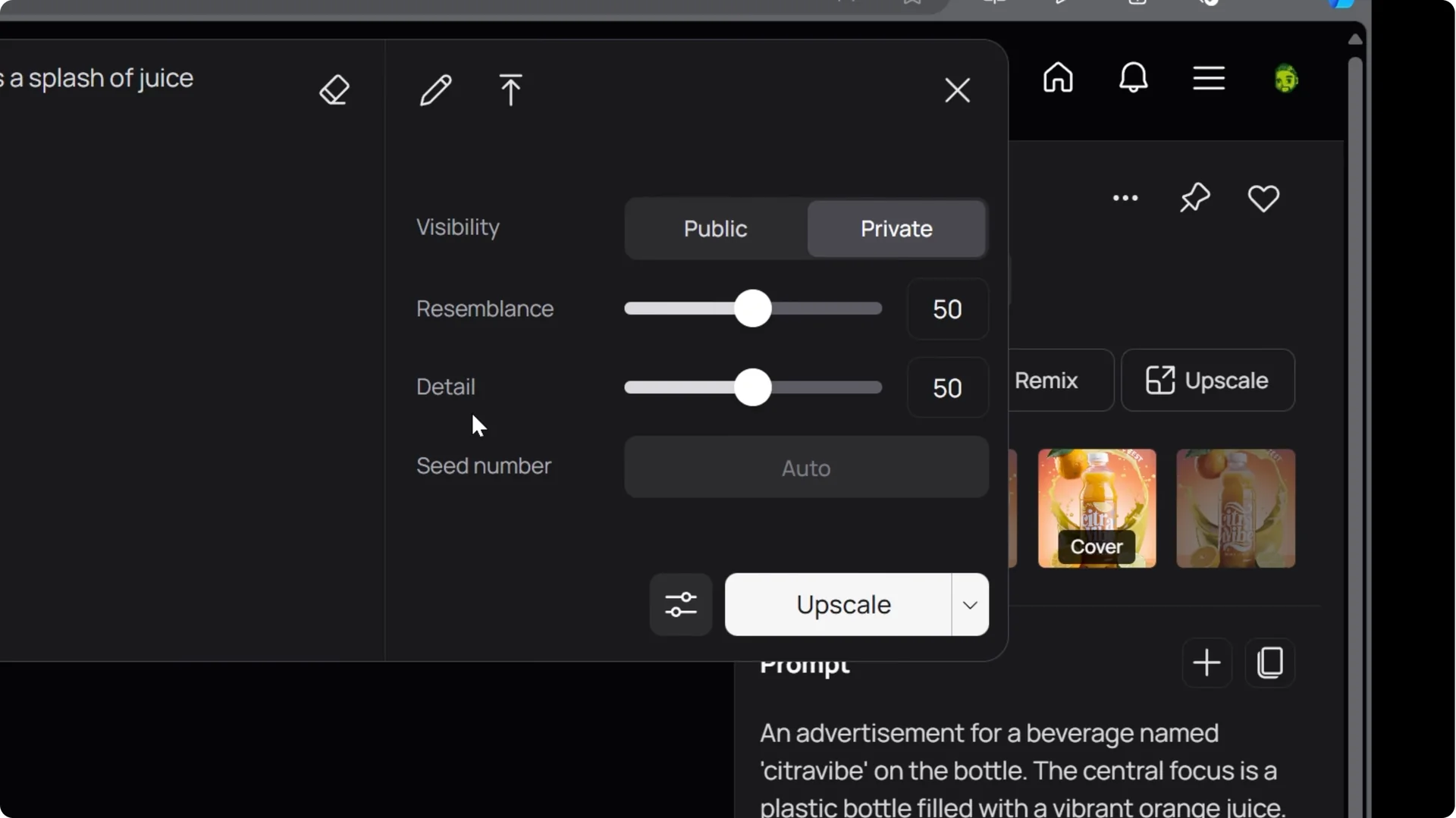Open the profile avatar menu

(x=1287, y=79)
